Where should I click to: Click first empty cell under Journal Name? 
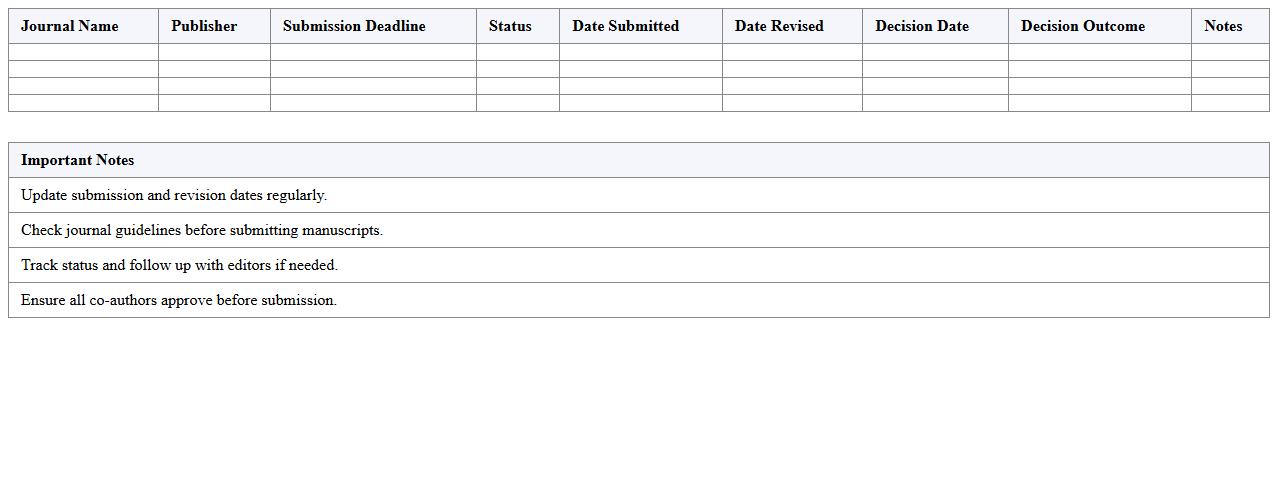coord(83,52)
